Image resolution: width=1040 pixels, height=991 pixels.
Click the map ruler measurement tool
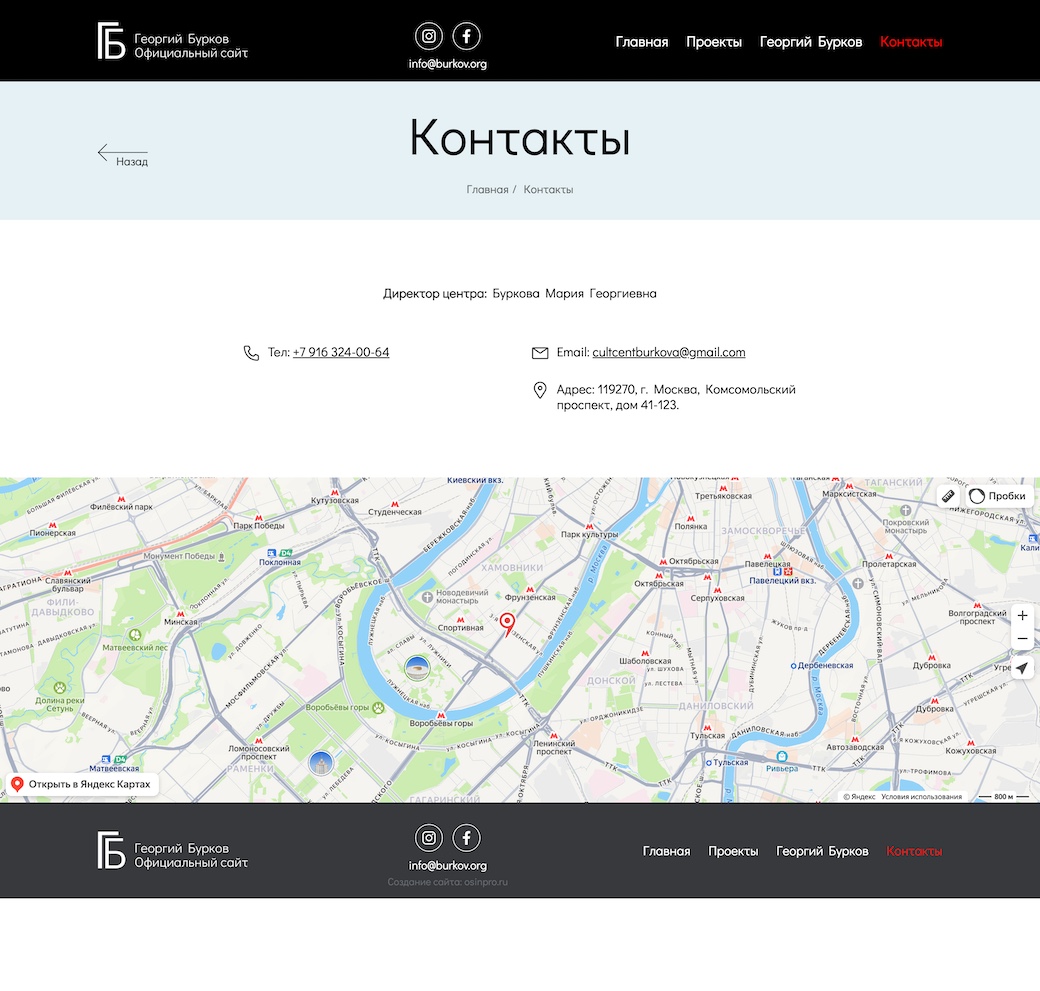[x=948, y=496]
